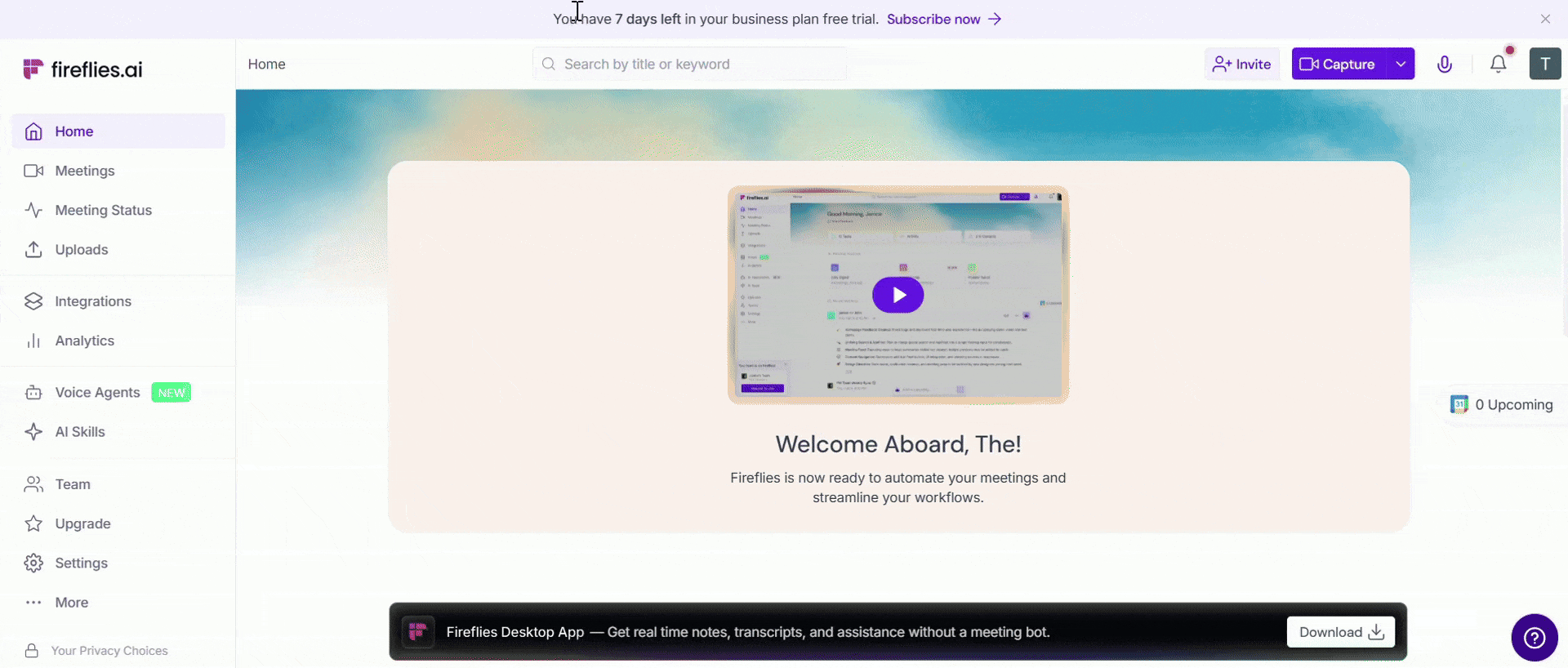Viewport: 1568px width, 668px height.
Task: Open the help question mark button
Action: point(1535,638)
